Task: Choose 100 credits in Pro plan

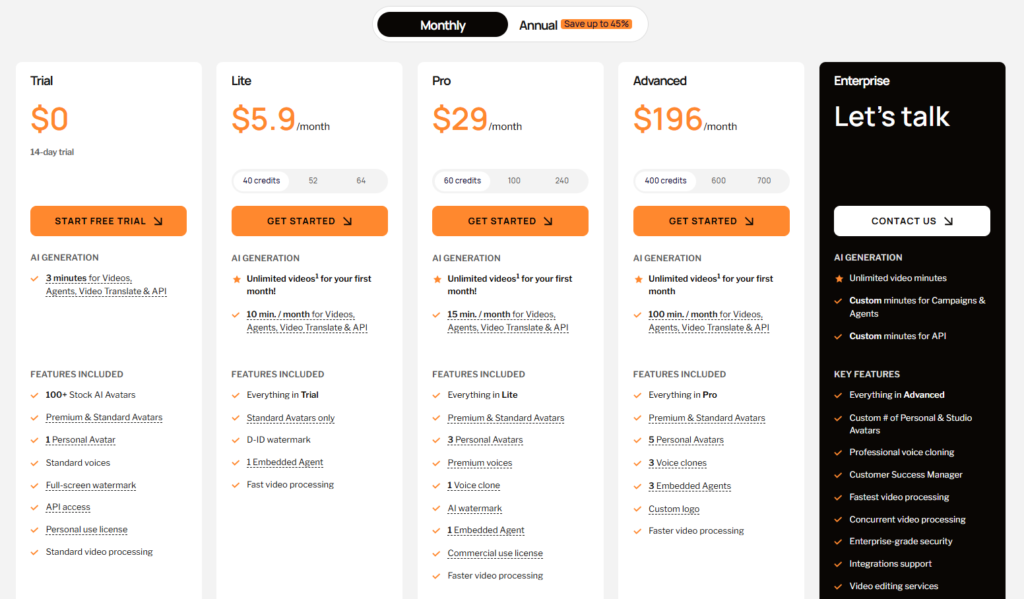Action: click(x=514, y=181)
